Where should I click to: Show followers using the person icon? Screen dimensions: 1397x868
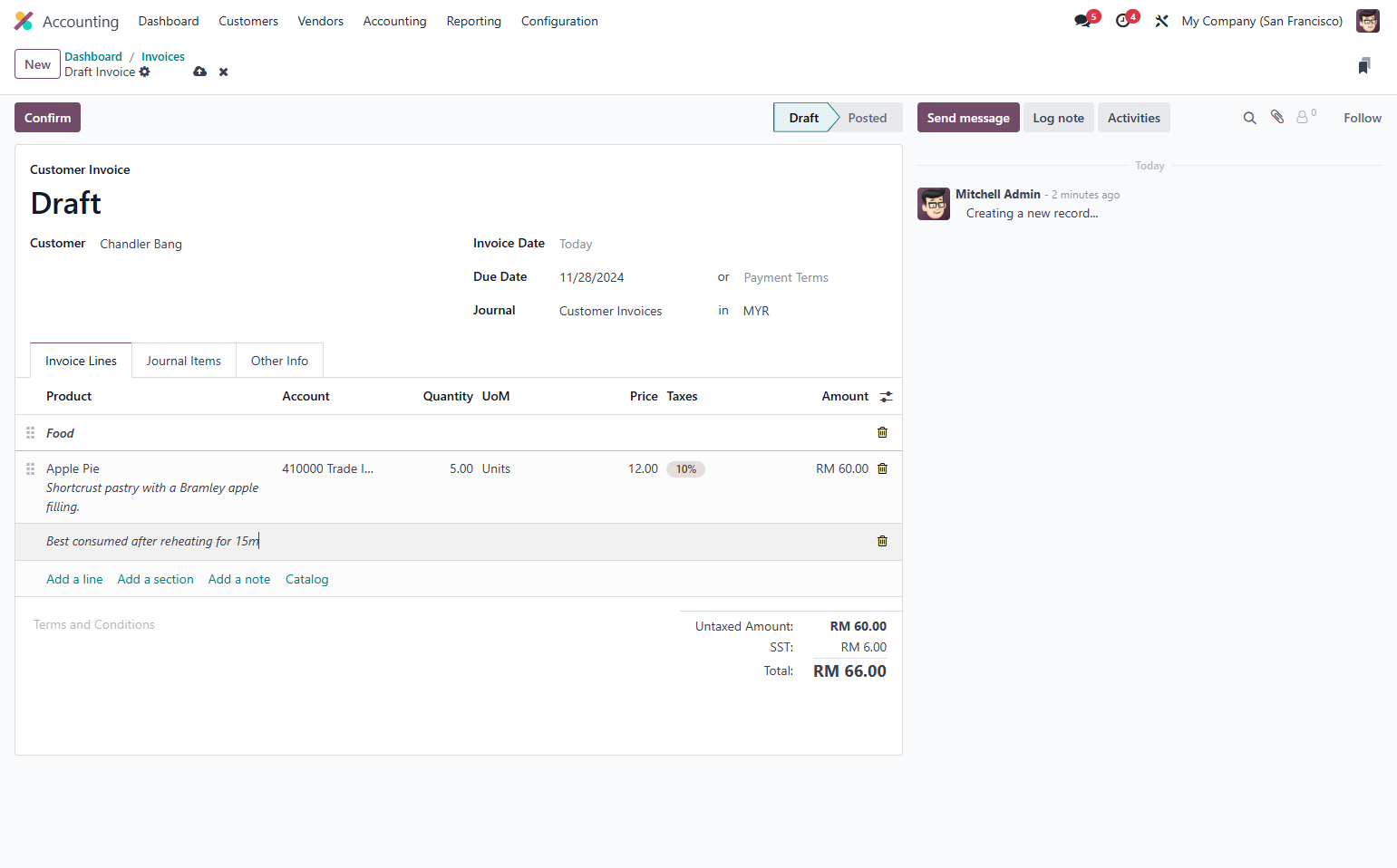(1305, 117)
